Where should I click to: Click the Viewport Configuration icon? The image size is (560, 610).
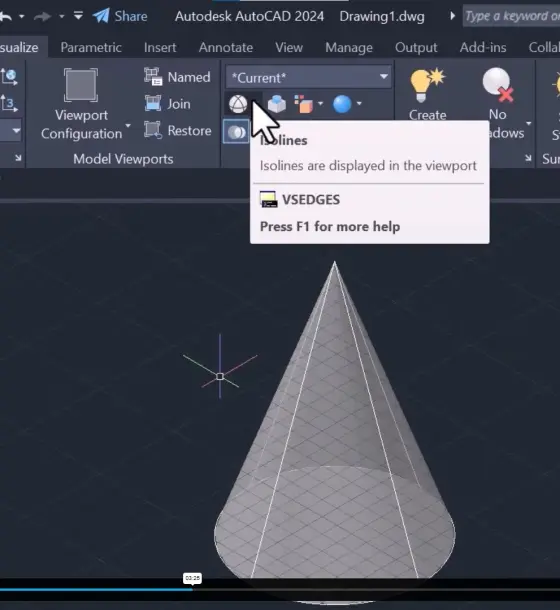tap(81, 85)
